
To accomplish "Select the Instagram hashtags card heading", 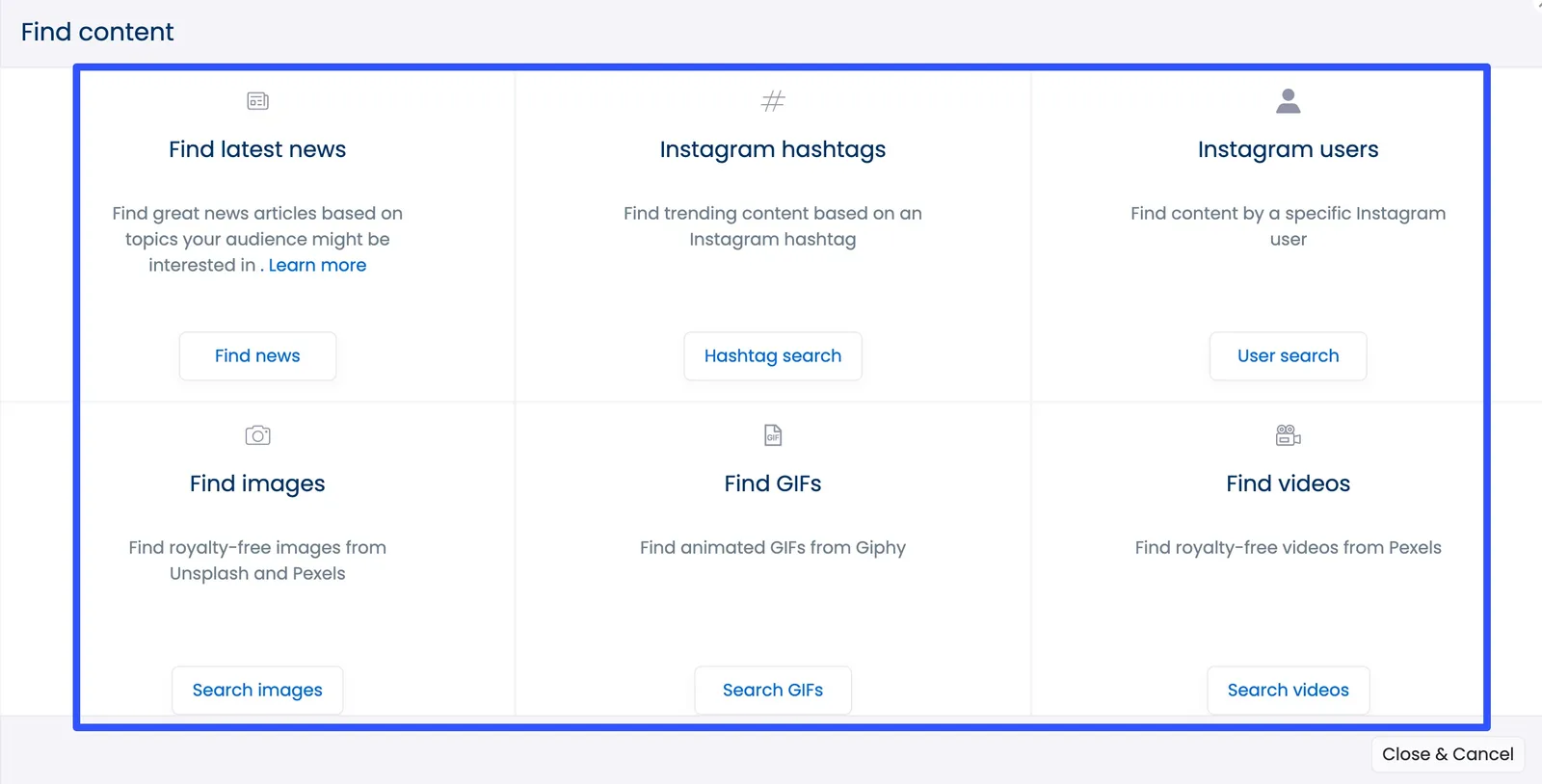I will point(772,149).
